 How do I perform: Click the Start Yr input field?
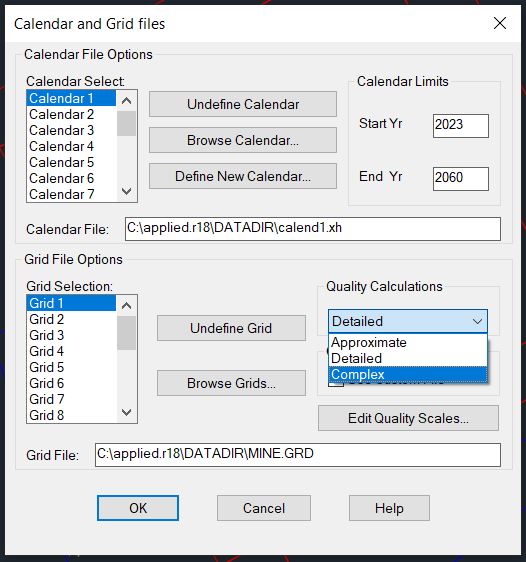click(x=461, y=126)
